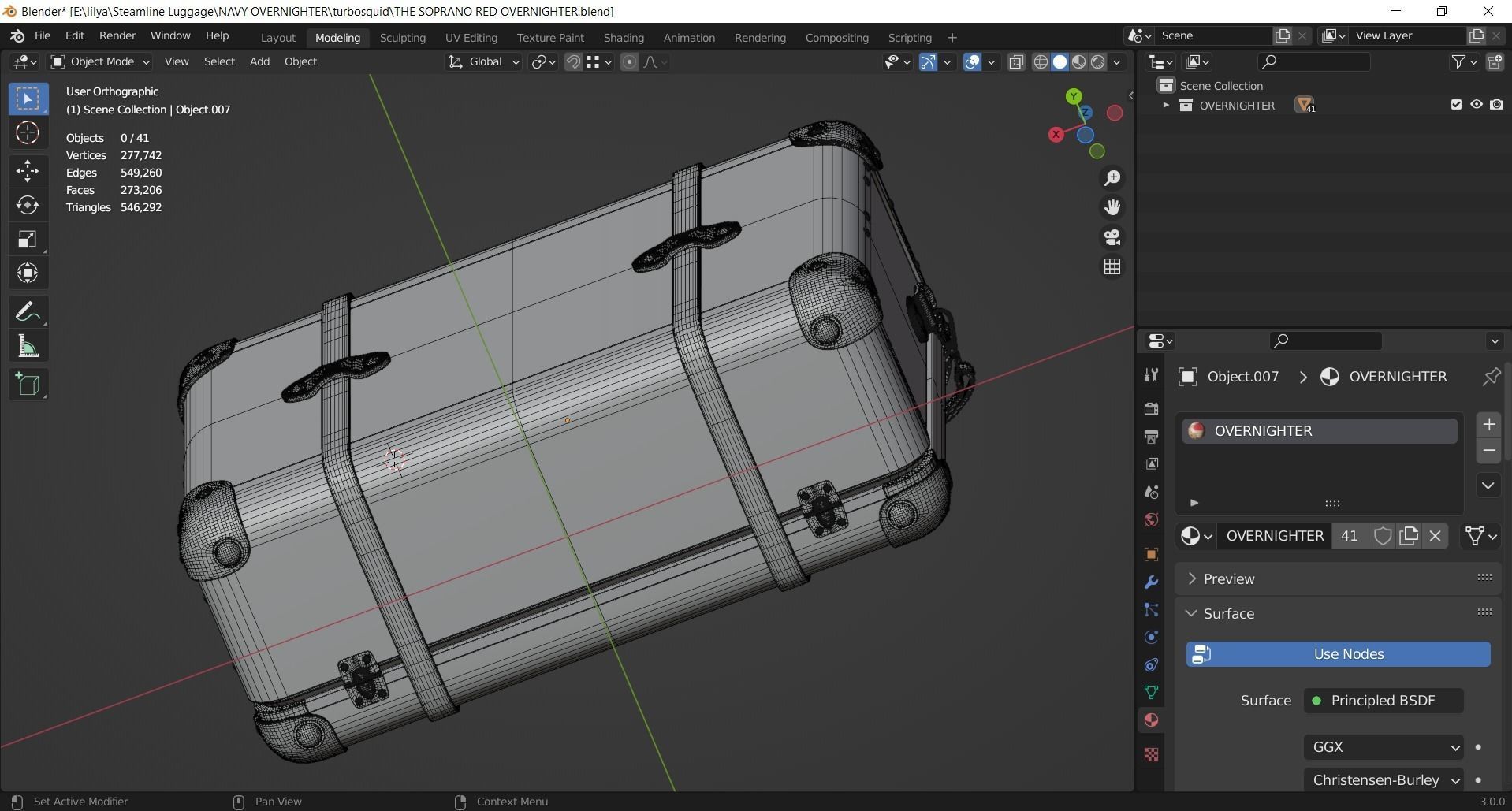Open the Physics properties tab
Screen dimensions: 1512x811
[1151, 637]
